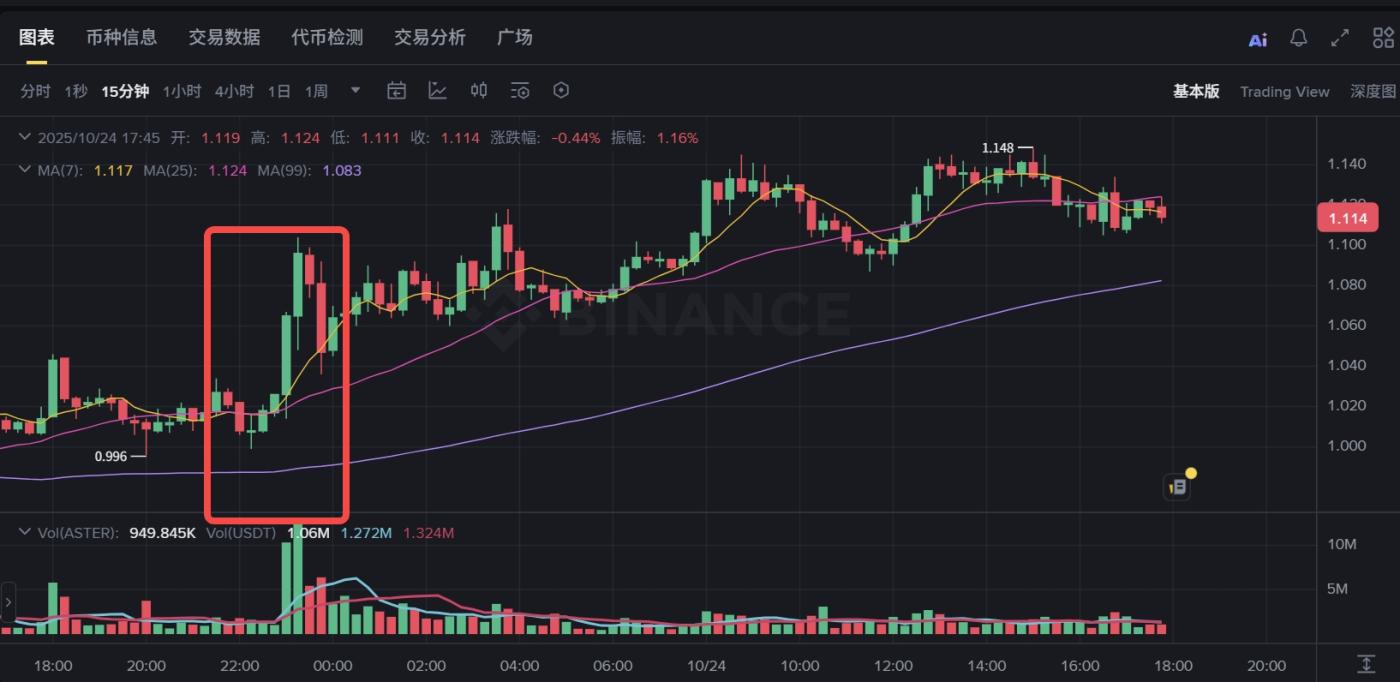Screen dimensions: 1400x682
Task: Click the news note icon on chart
Action: pos(1178,487)
